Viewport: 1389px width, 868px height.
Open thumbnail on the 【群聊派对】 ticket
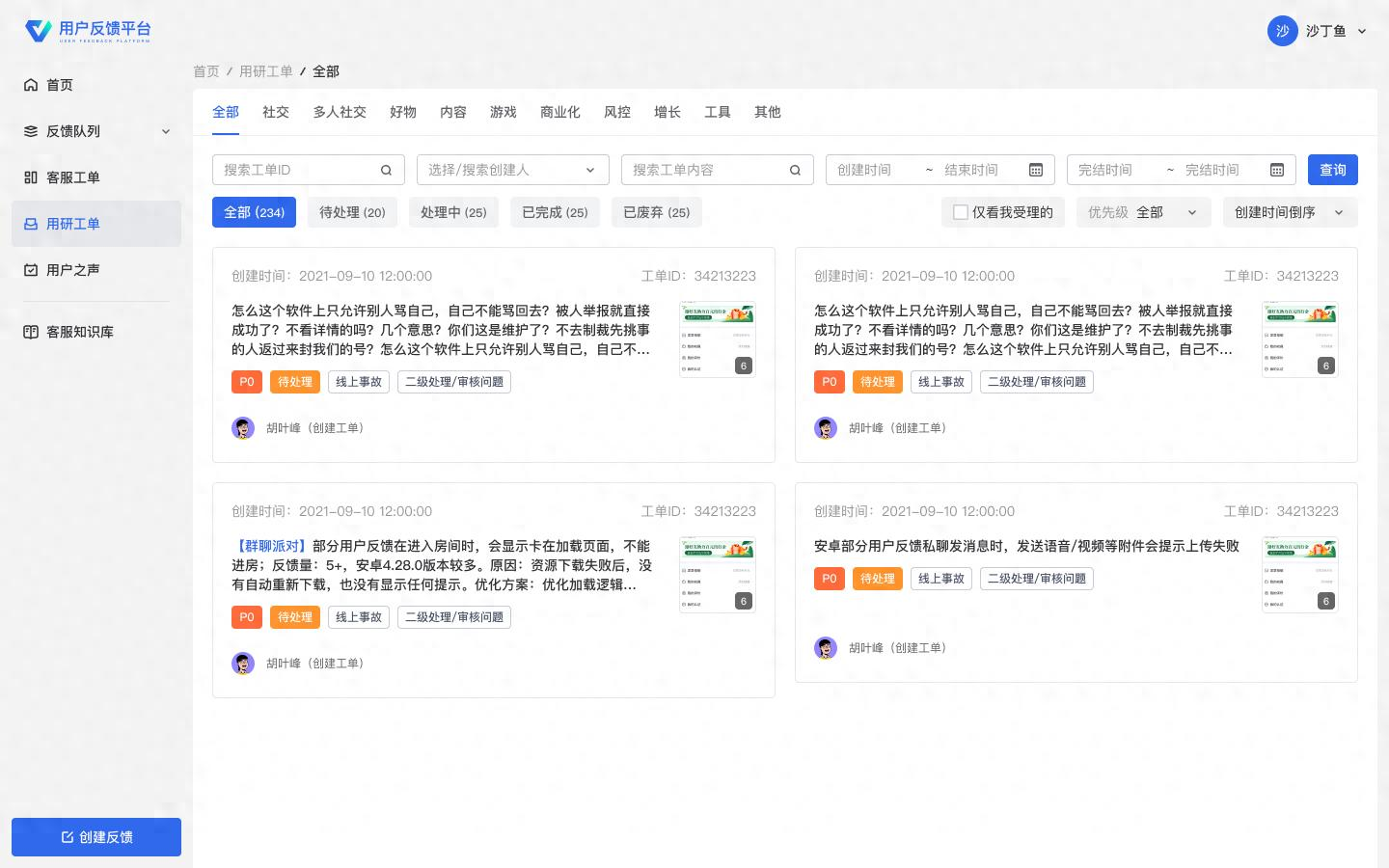[x=718, y=575]
